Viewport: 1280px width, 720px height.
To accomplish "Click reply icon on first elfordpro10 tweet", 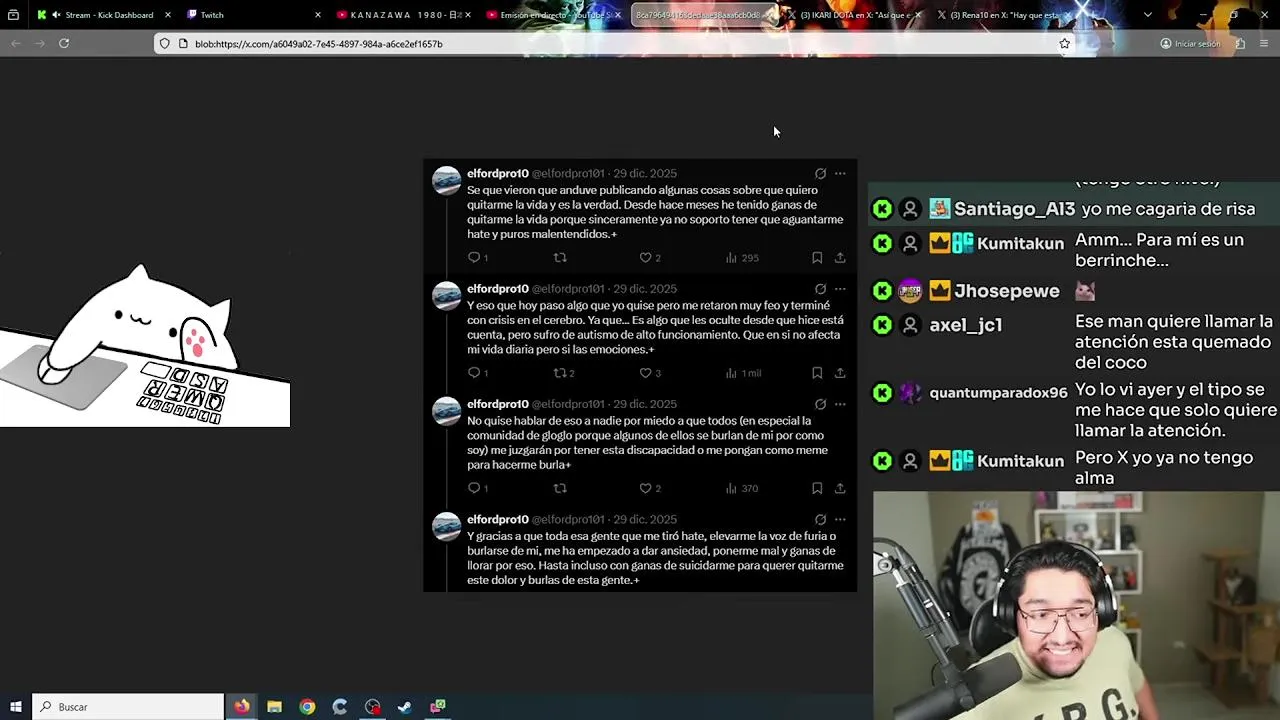I will click(x=473, y=258).
